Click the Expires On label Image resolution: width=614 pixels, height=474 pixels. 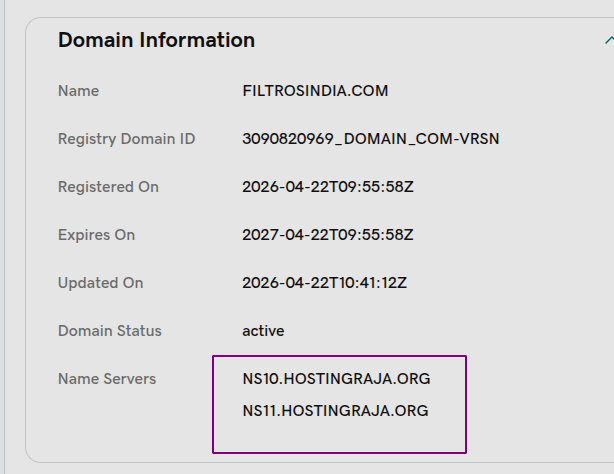click(x=96, y=235)
